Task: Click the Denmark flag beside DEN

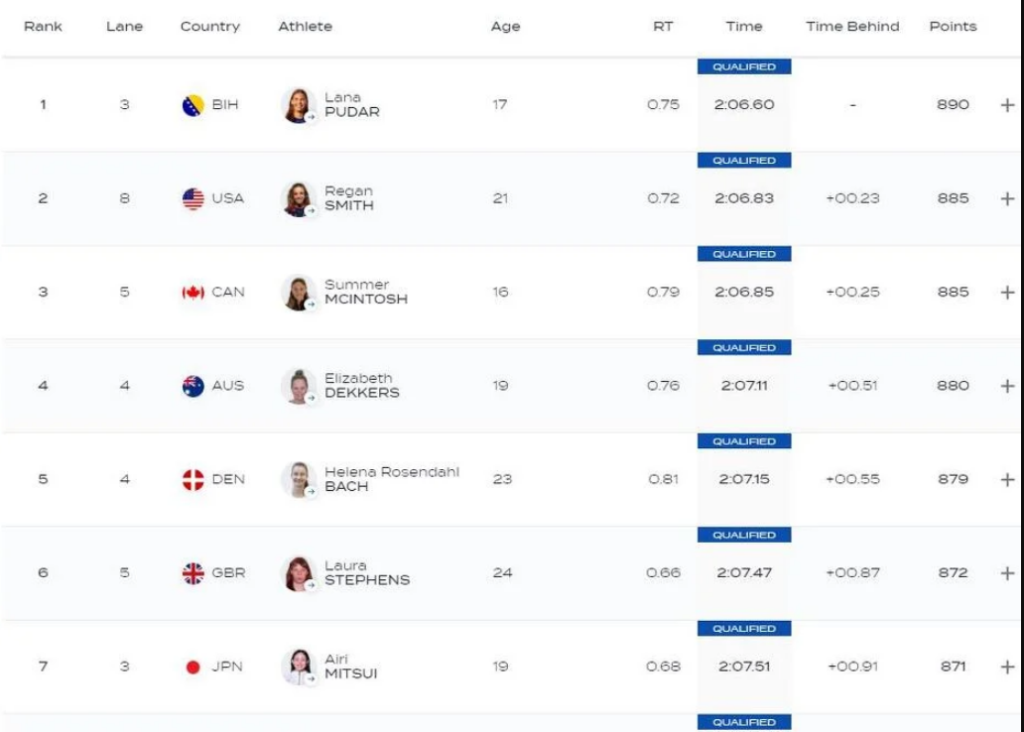Action: 193,480
